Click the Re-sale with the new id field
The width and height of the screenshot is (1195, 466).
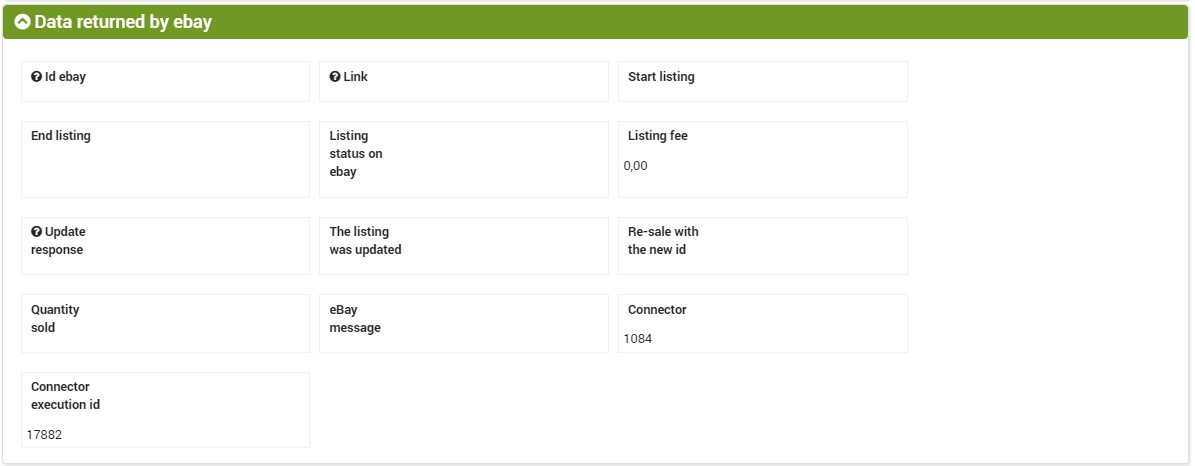(763, 246)
